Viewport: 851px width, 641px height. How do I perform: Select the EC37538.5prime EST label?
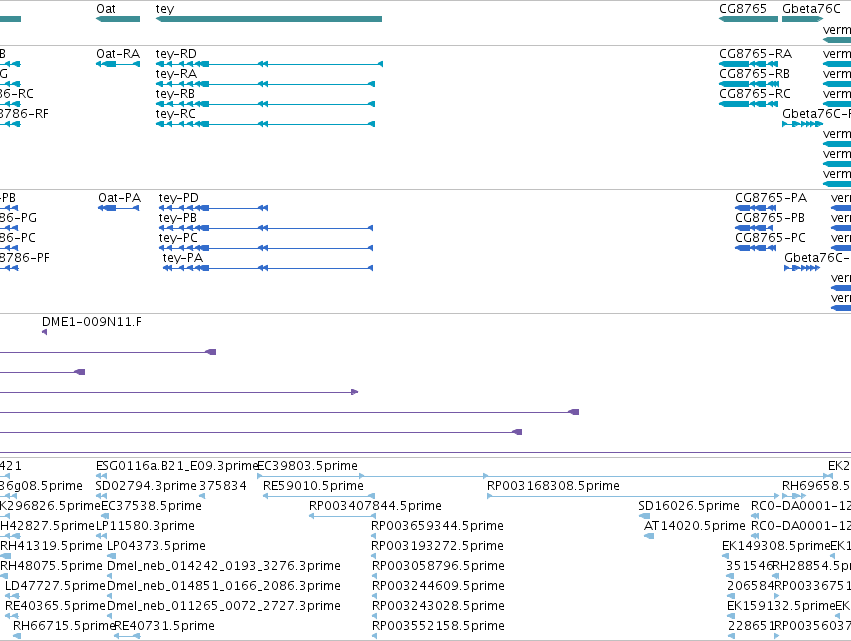pos(151,506)
